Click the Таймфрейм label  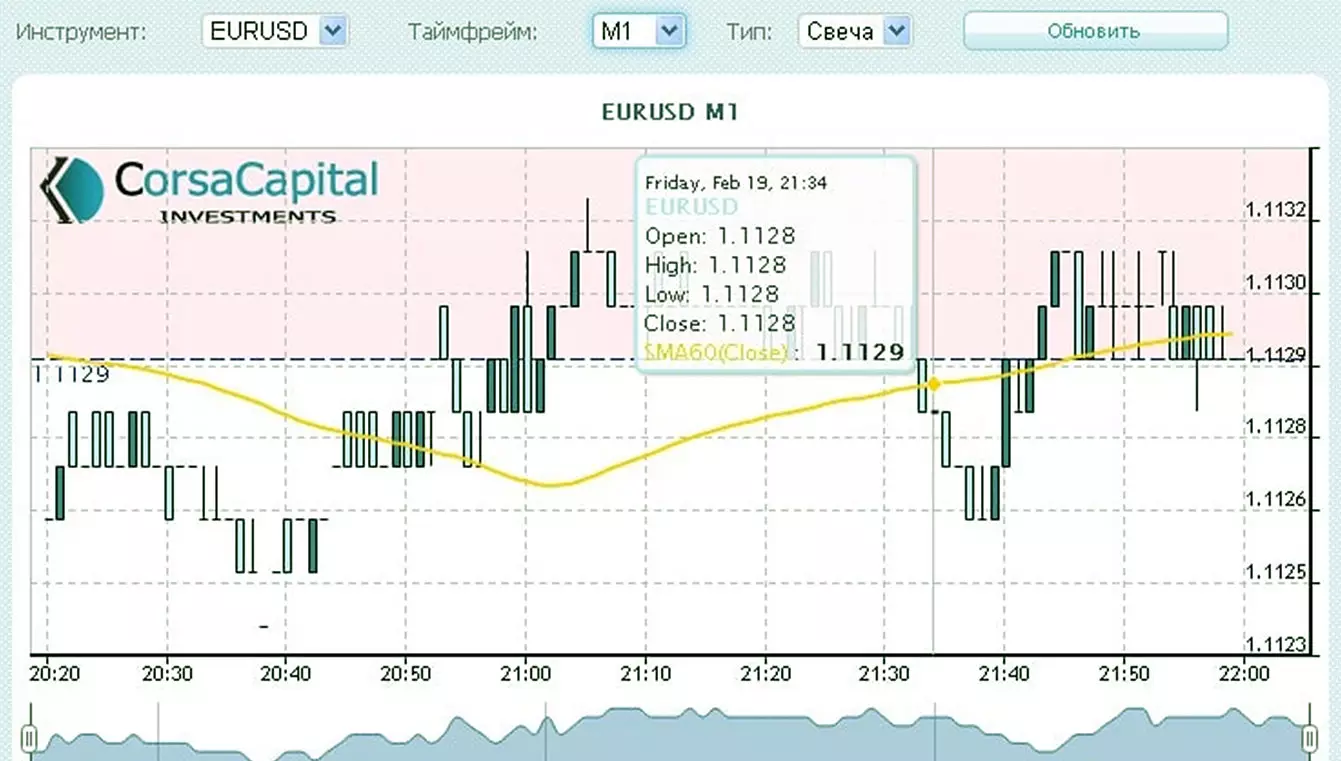click(x=472, y=32)
